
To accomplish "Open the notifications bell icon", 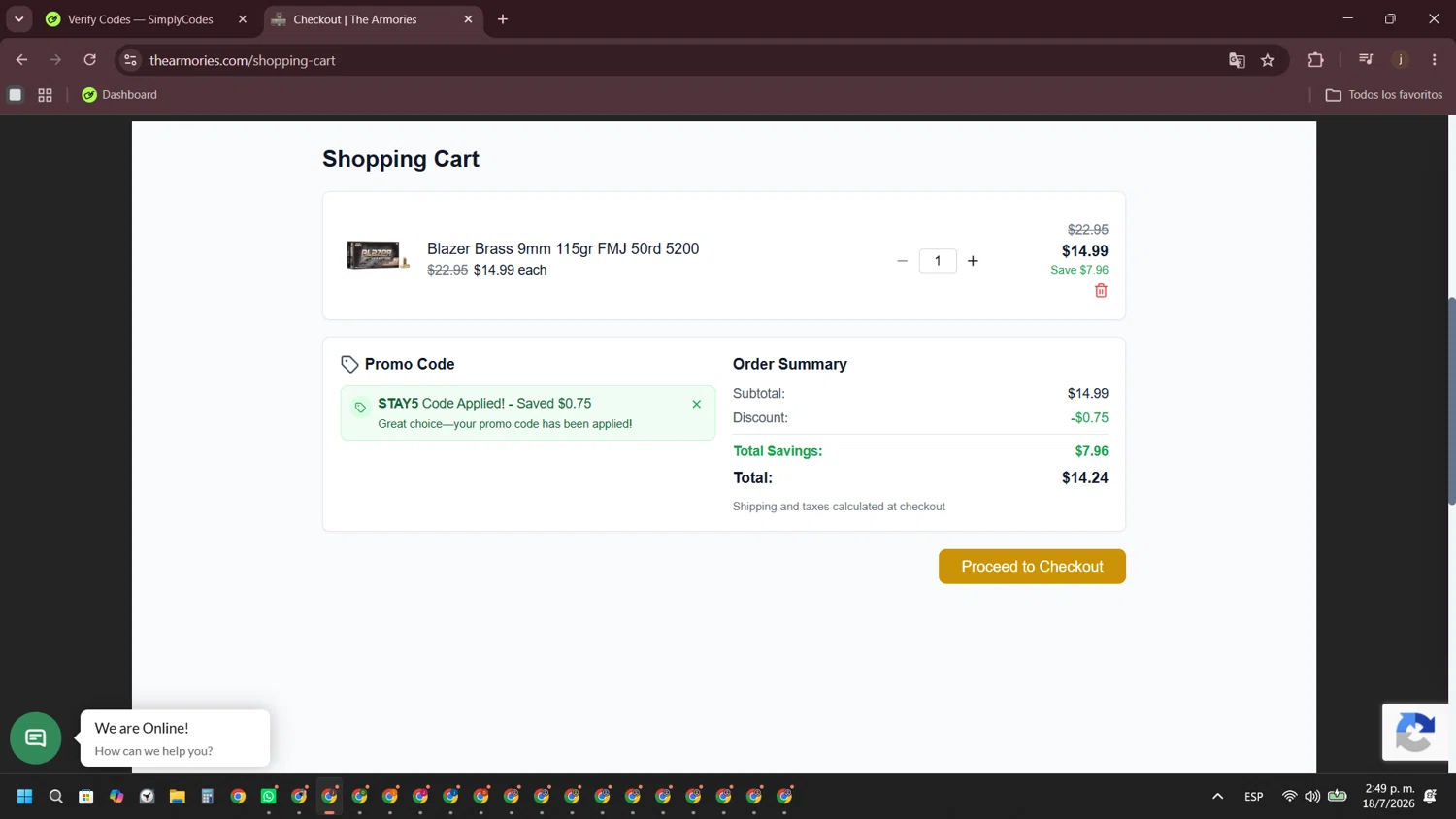I will click(x=1431, y=797).
